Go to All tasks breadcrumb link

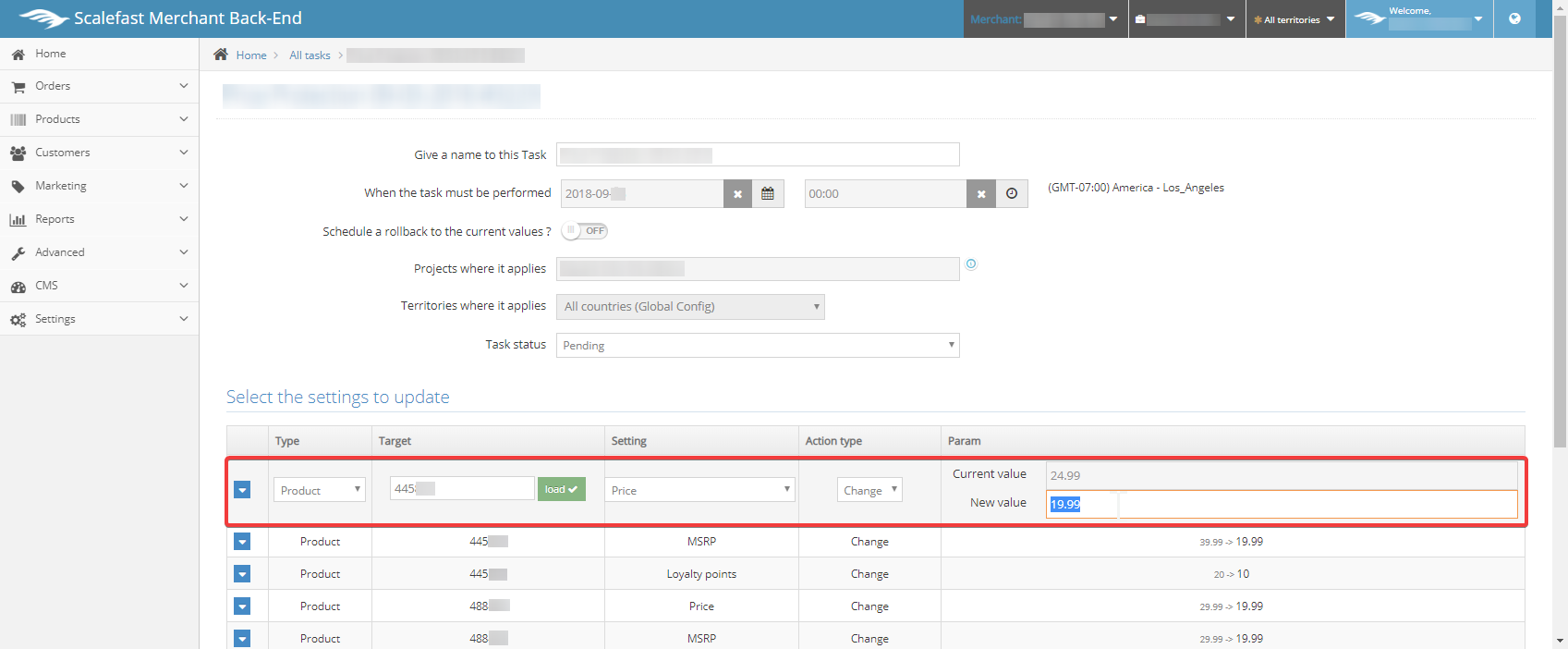tap(310, 55)
